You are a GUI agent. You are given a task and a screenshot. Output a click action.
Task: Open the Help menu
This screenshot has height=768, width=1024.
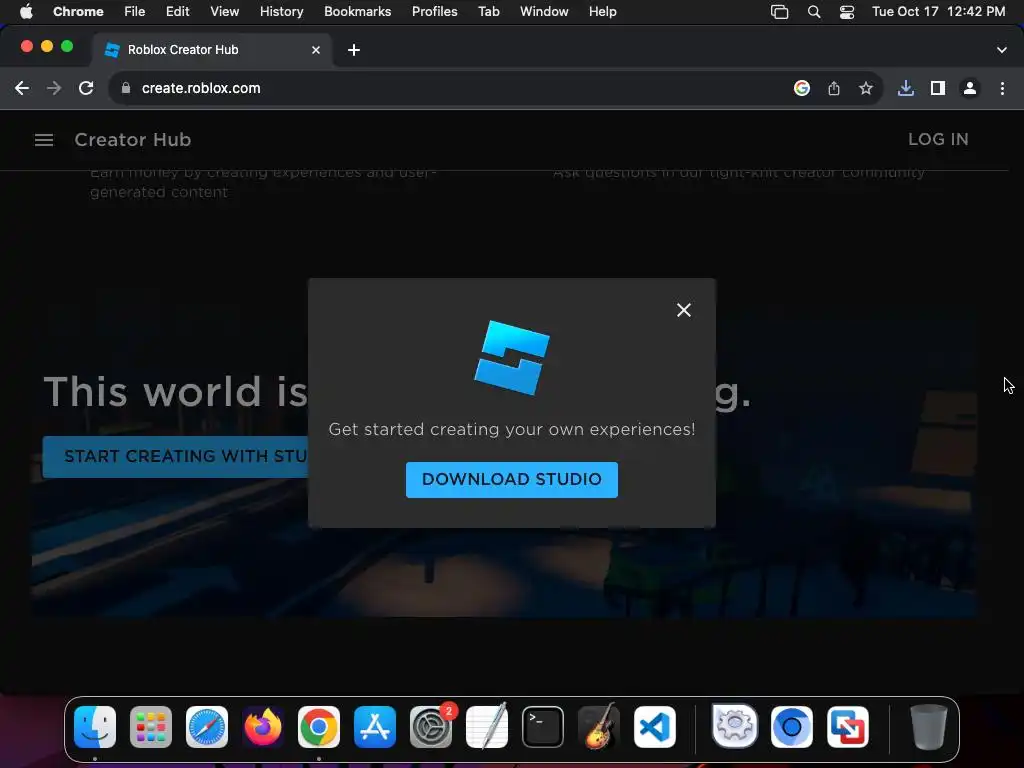click(602, 12)
